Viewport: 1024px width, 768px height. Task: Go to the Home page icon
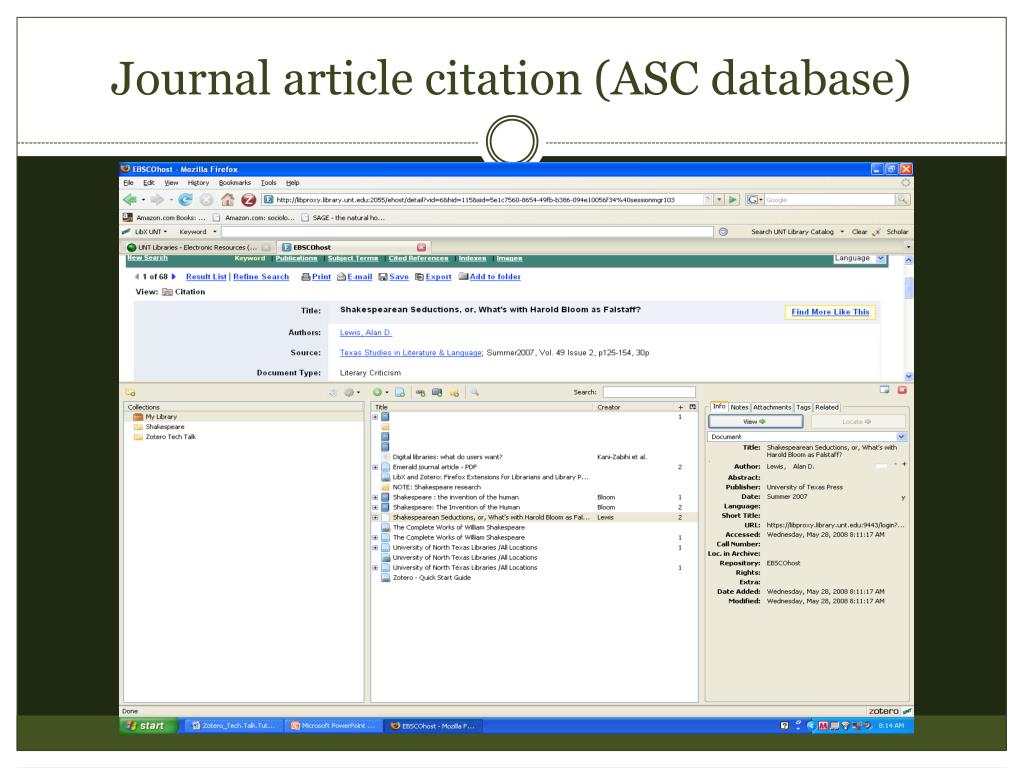click(227, 199)
